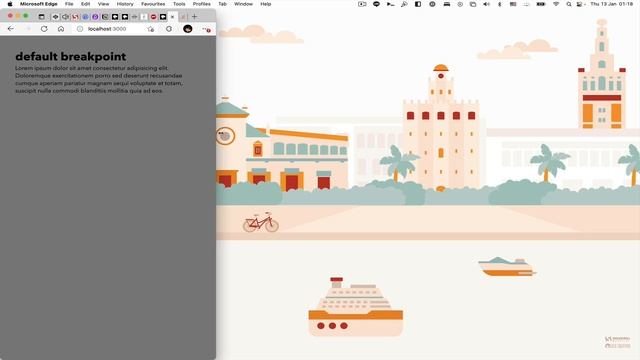Image resolution: width=640 pixels, height=360 pixels.
Task: Open the Edge profile avatar
Action: [x=188, y=29]
